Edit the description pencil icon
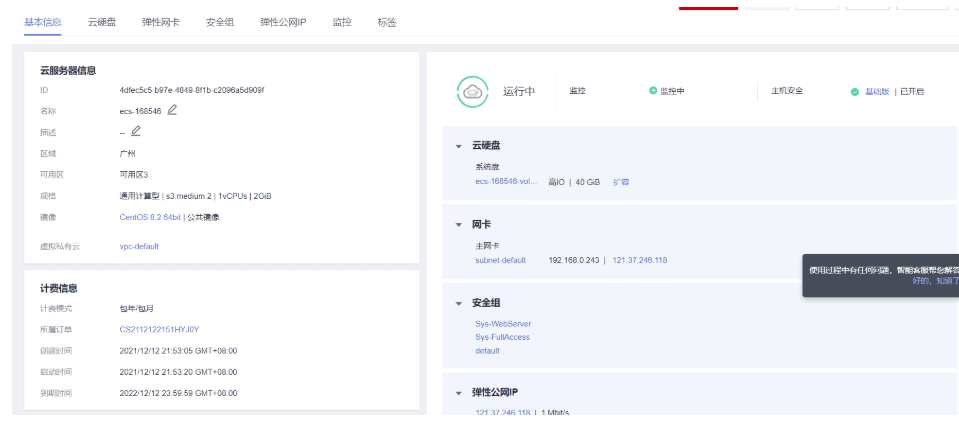 pos(136,131)
